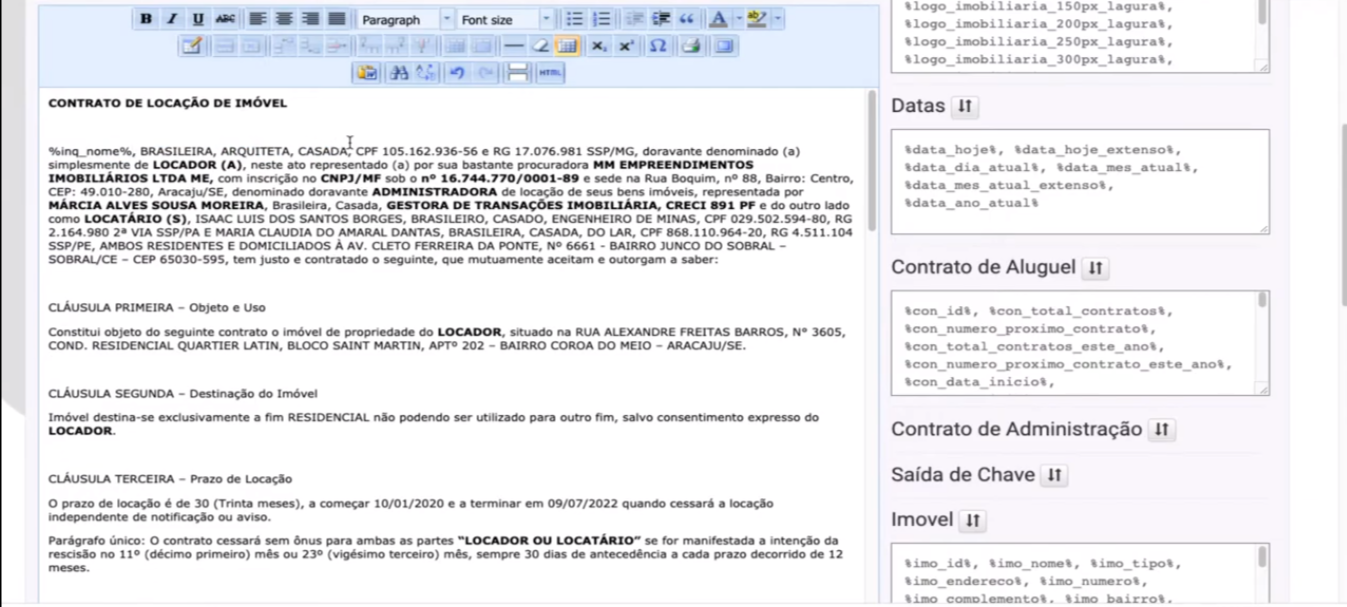Toggle italic text formatting
The image size is (1347, 607).
point(171,20)
